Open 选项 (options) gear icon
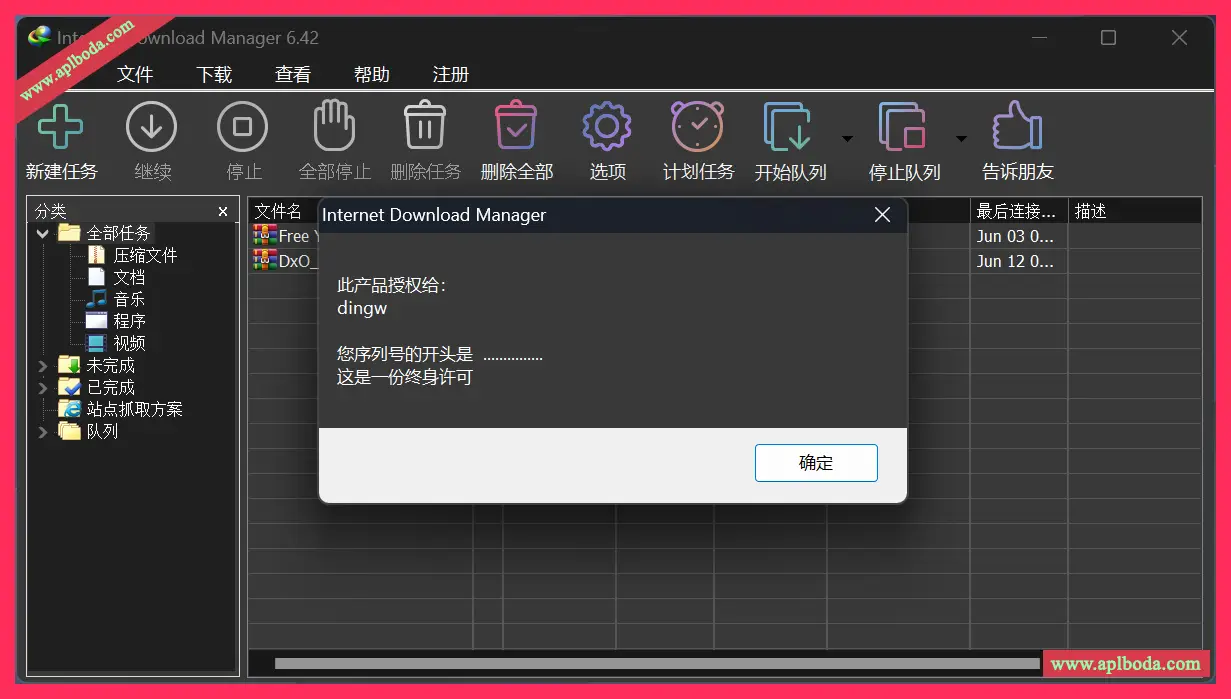 click(x=606, y=127)
